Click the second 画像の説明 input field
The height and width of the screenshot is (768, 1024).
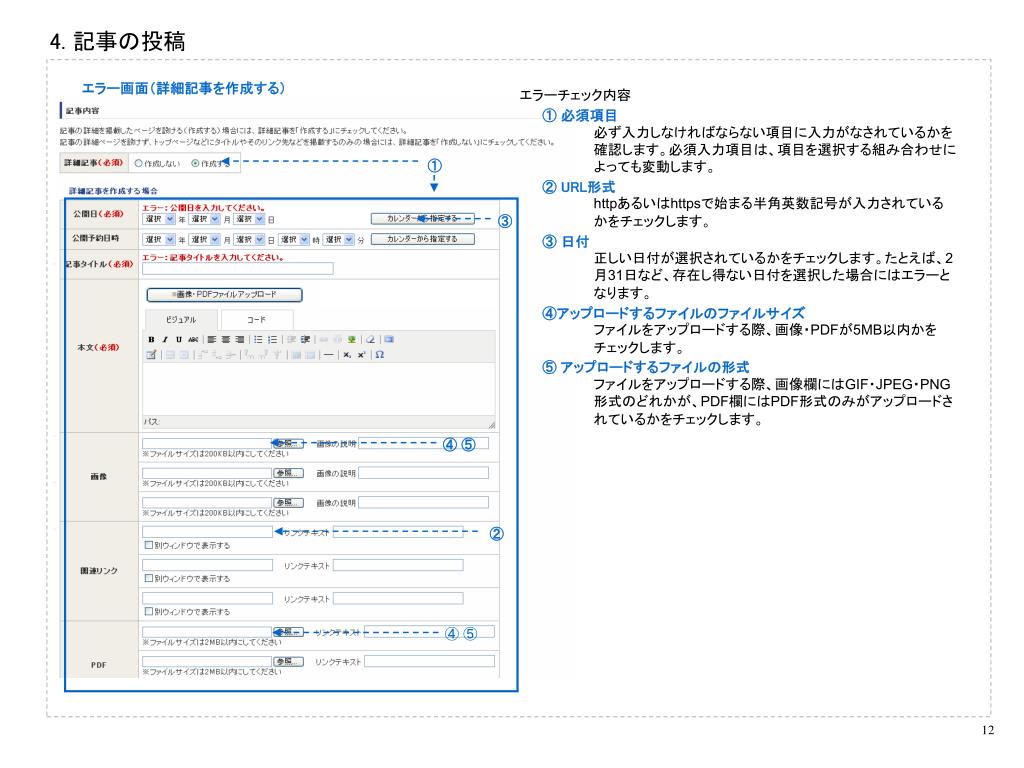(x=423, y=473)
